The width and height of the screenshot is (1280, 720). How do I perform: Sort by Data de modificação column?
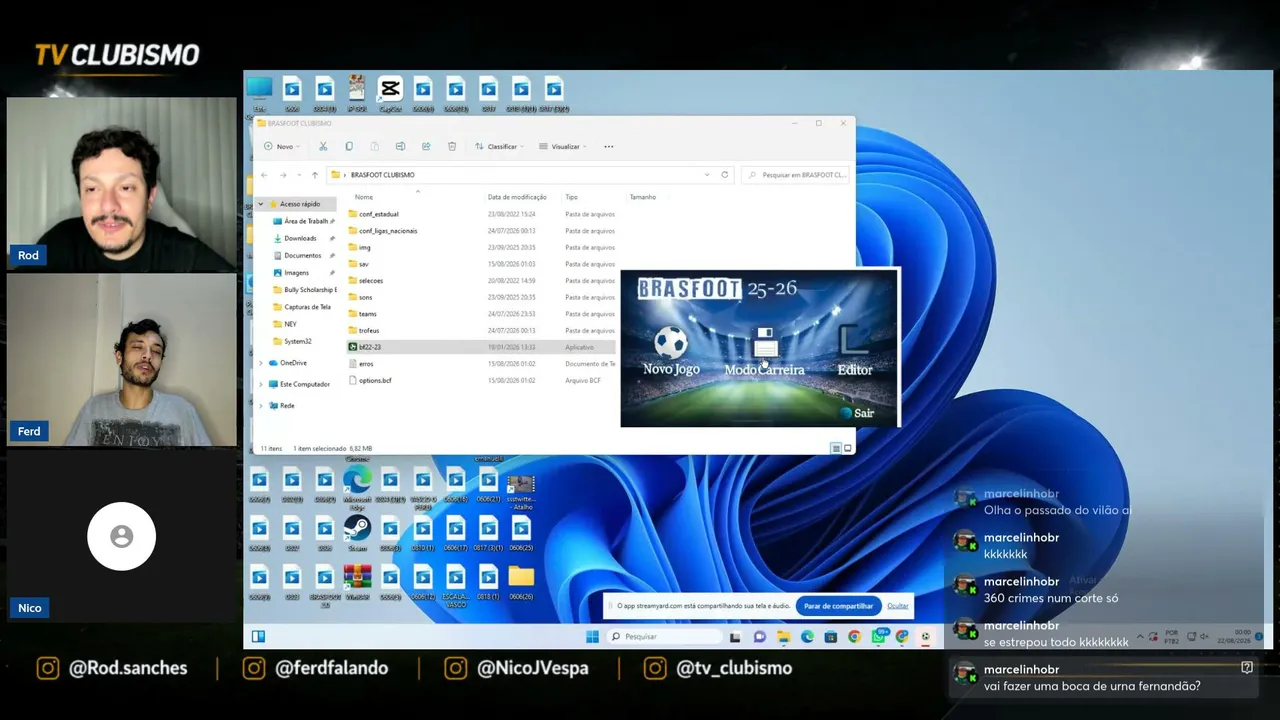click(x=517, y=197)
